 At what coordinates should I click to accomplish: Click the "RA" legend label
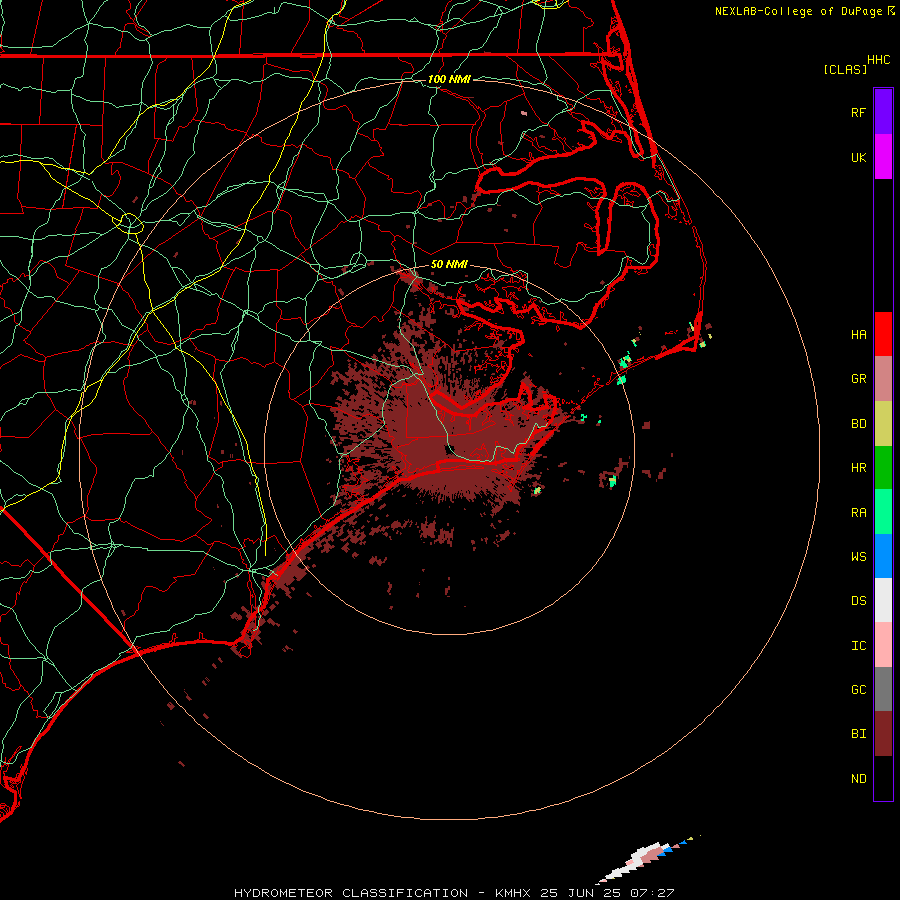click(x=858, y=513)
